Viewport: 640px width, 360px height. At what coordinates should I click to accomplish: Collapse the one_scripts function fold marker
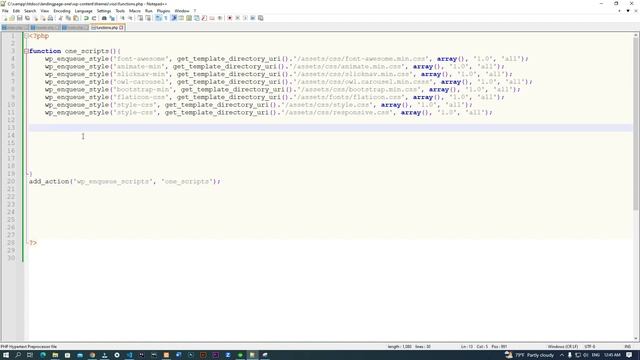(26, 51)
